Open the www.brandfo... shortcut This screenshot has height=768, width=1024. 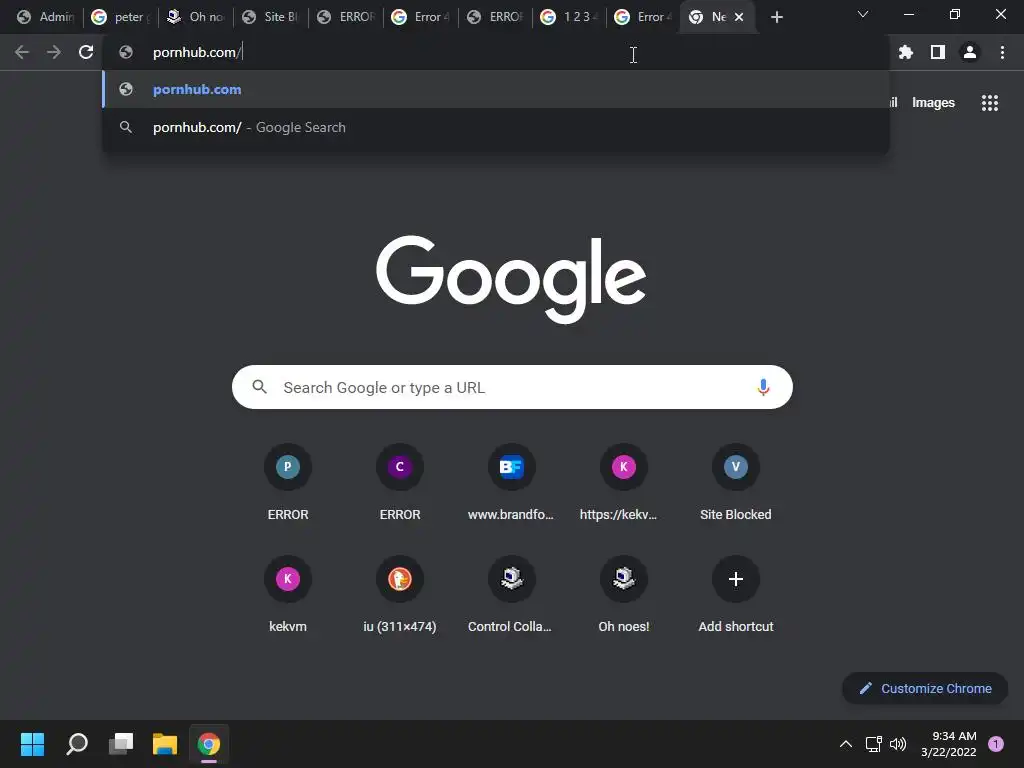tap(511, 483)
